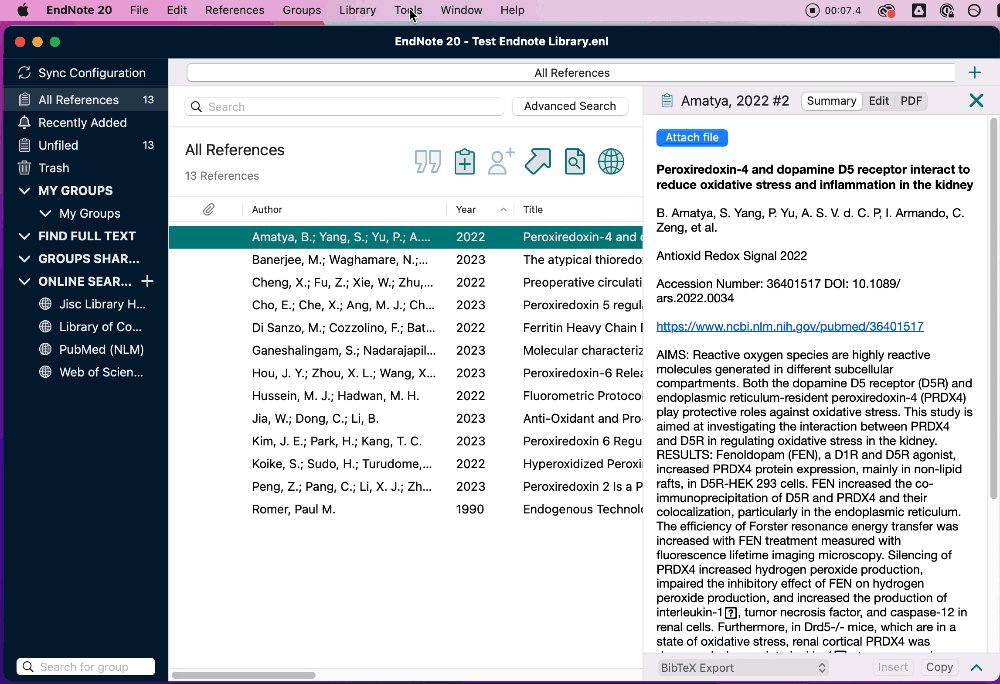Screen dimensions: 1000x684
Task: Select the Export references arrow icon
Action: pos(537,161)
